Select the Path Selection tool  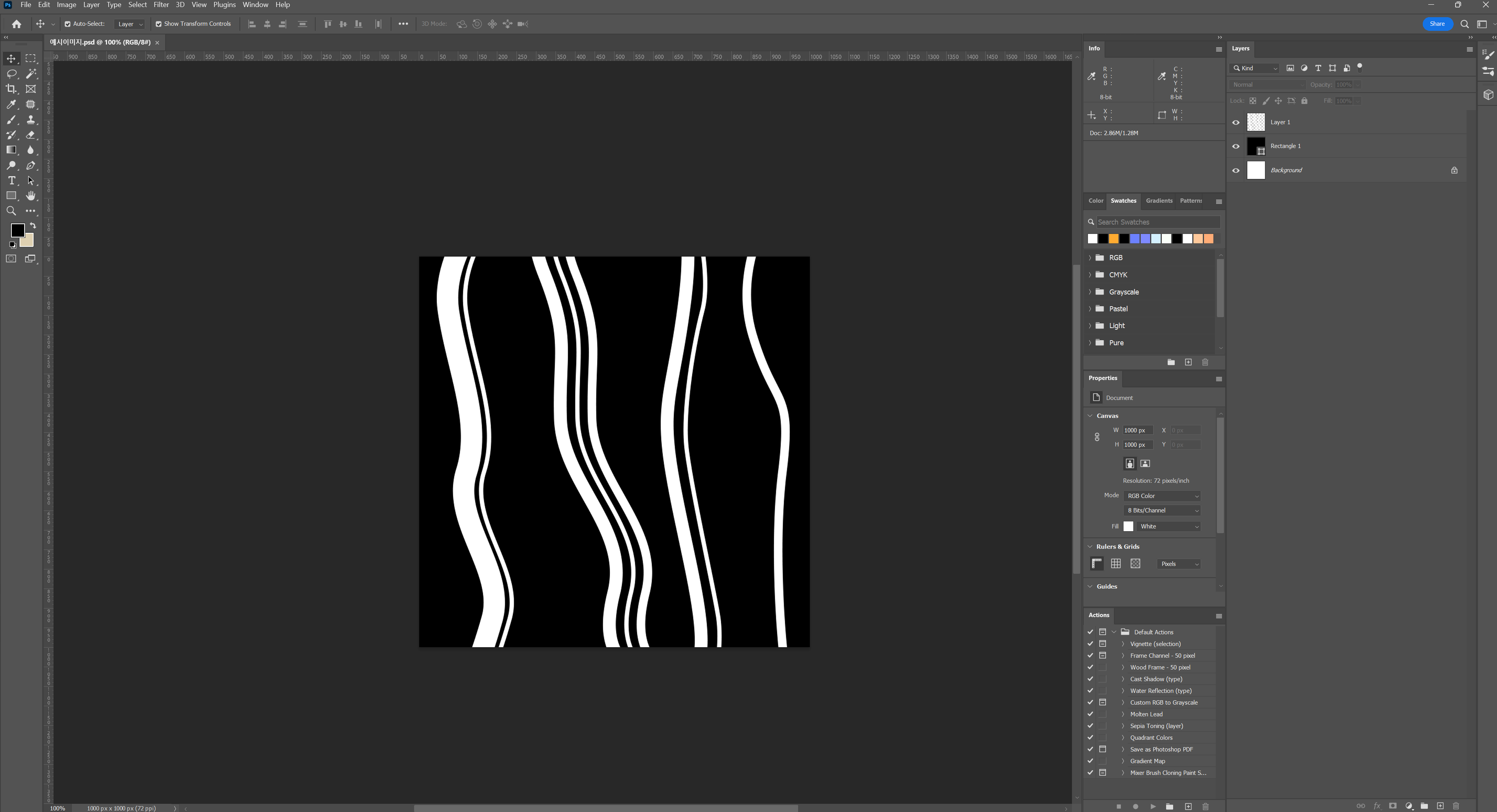(x=31, y=180)
